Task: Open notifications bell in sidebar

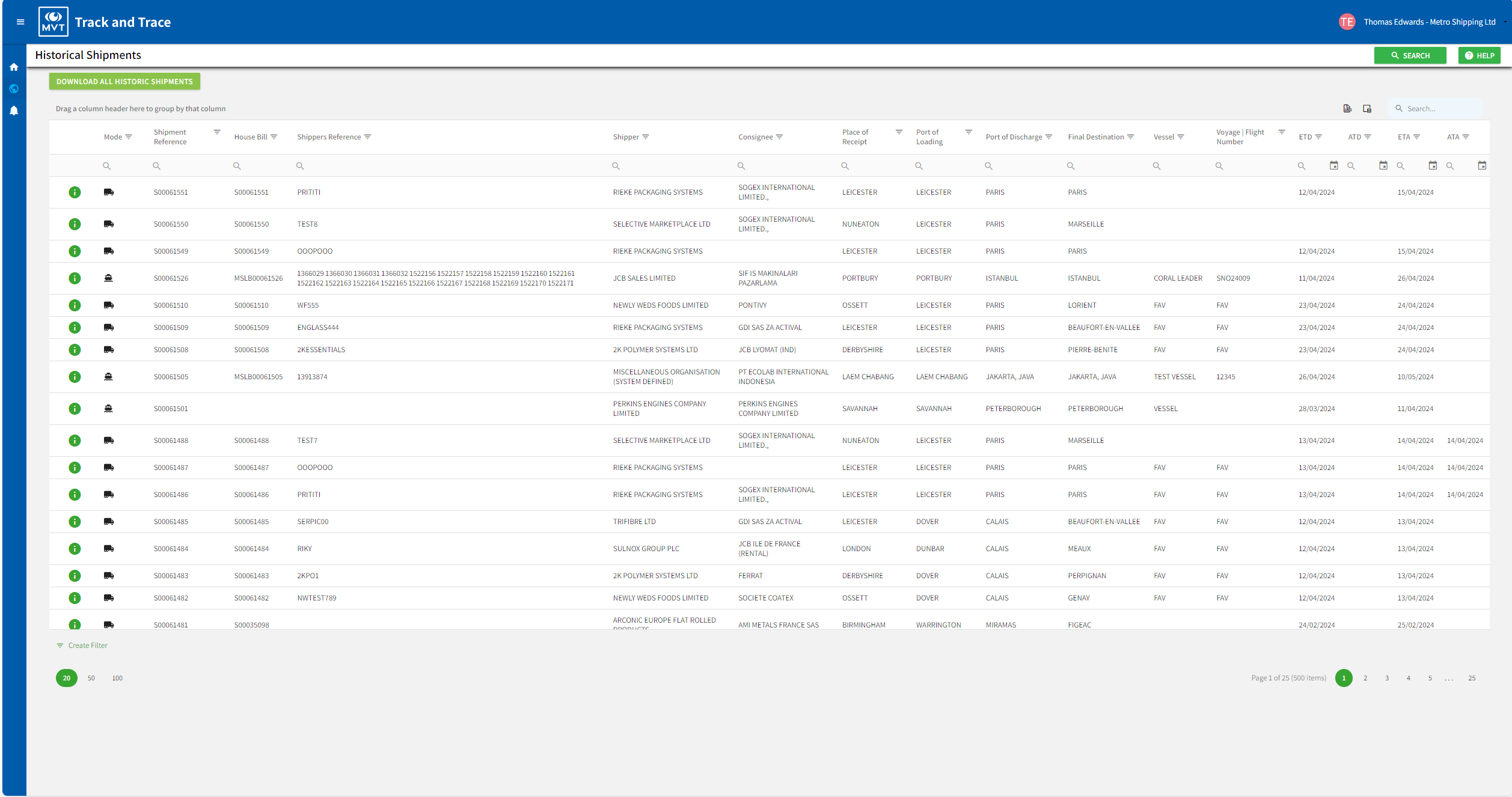Action: click(x=14, y=111)
